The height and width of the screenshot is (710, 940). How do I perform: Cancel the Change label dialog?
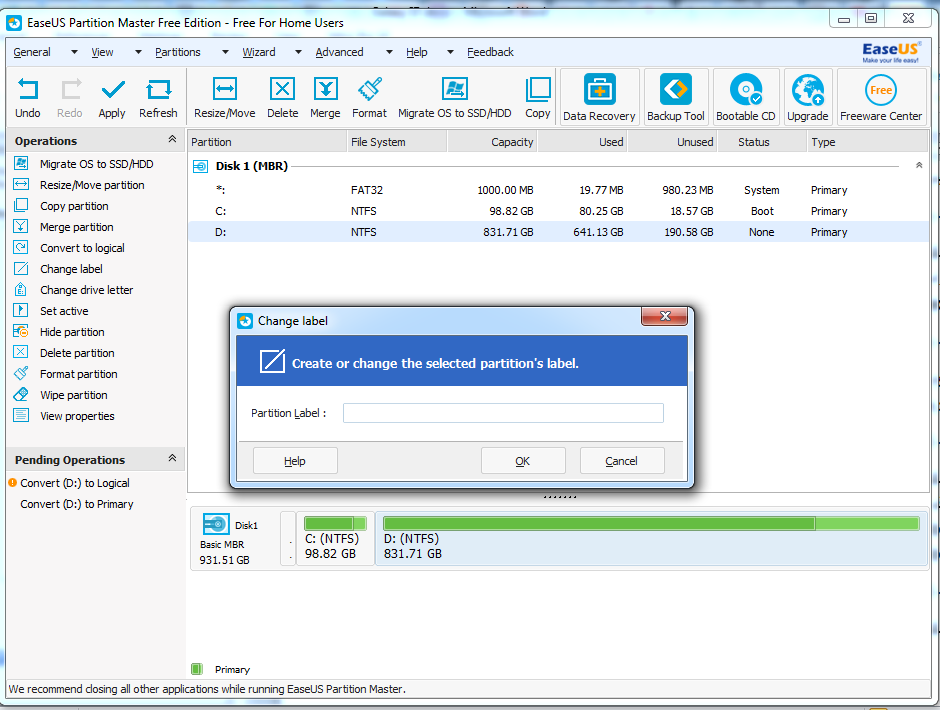tap(622, 461)
